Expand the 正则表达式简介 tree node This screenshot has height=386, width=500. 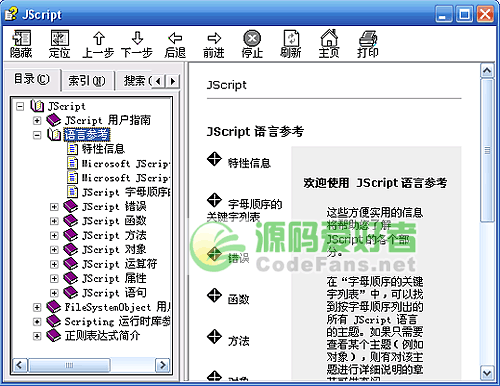(x=37, y=336)
